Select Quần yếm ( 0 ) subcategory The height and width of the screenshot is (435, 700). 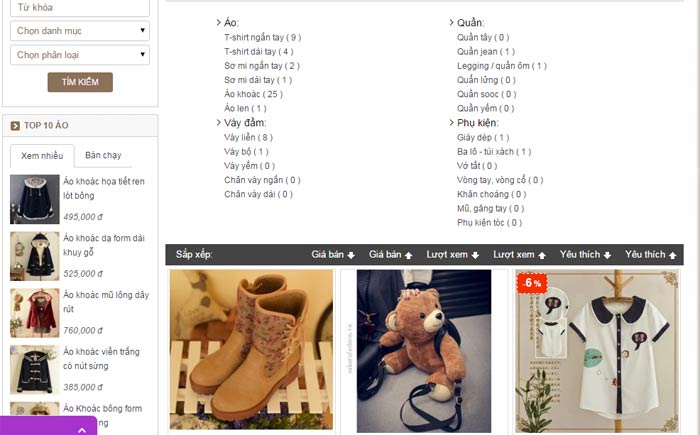click(x=485, y=109)
